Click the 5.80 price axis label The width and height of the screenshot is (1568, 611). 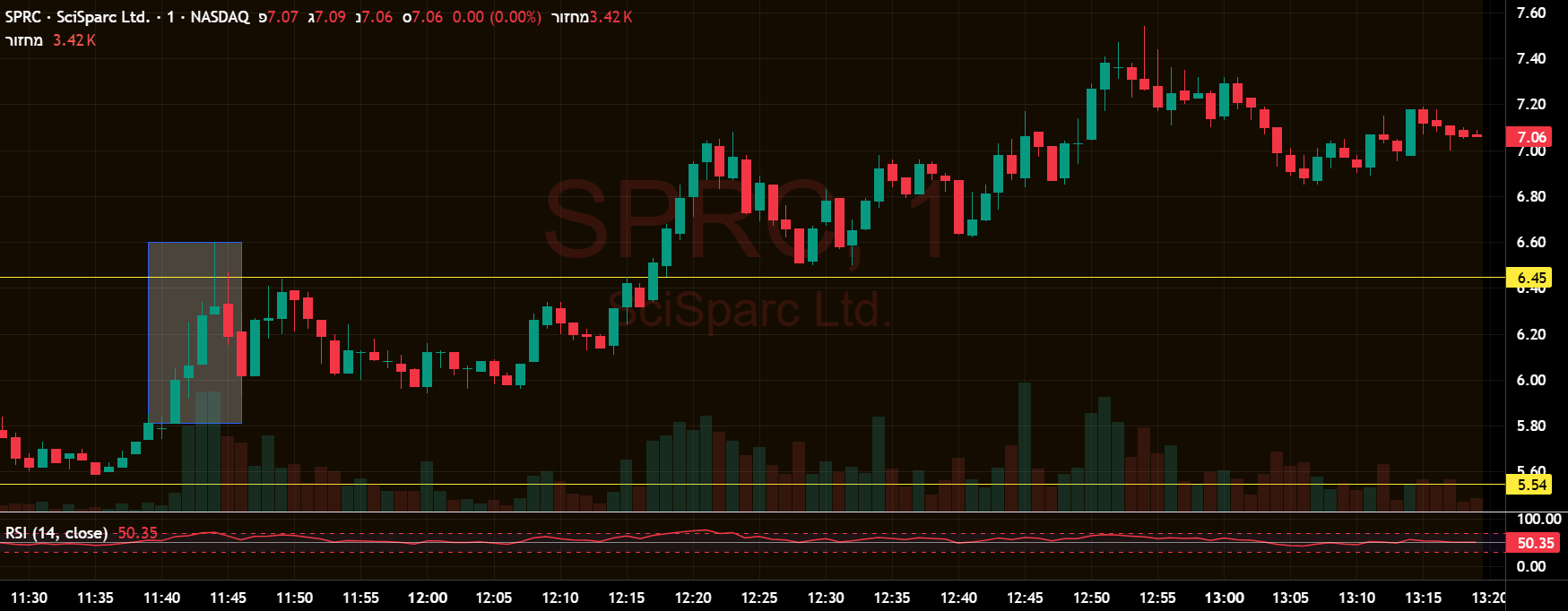[x=1531, y=426]
